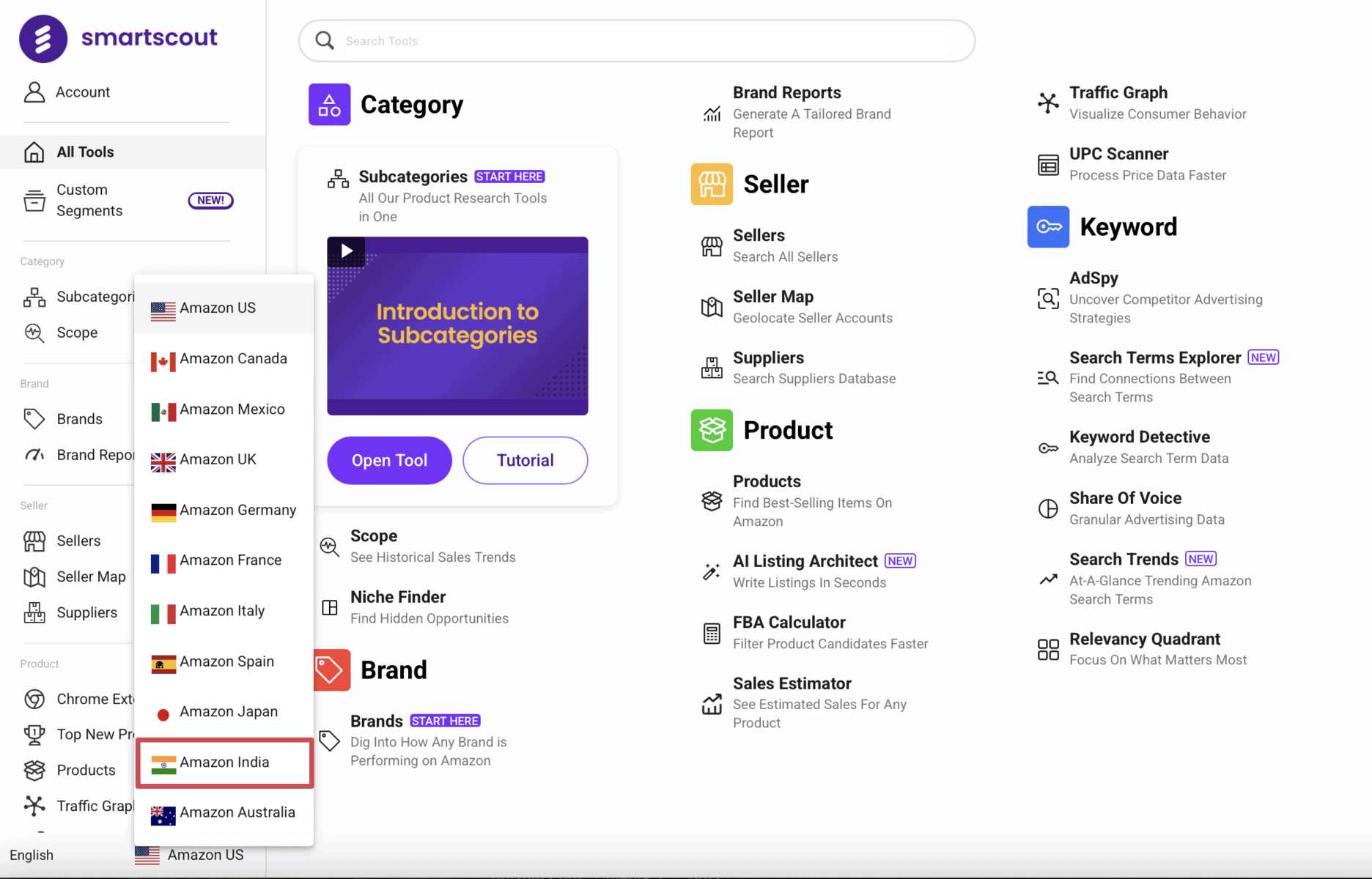
Task: Choose Amazon Spain from the marketplace list
Action: [224, 661]
